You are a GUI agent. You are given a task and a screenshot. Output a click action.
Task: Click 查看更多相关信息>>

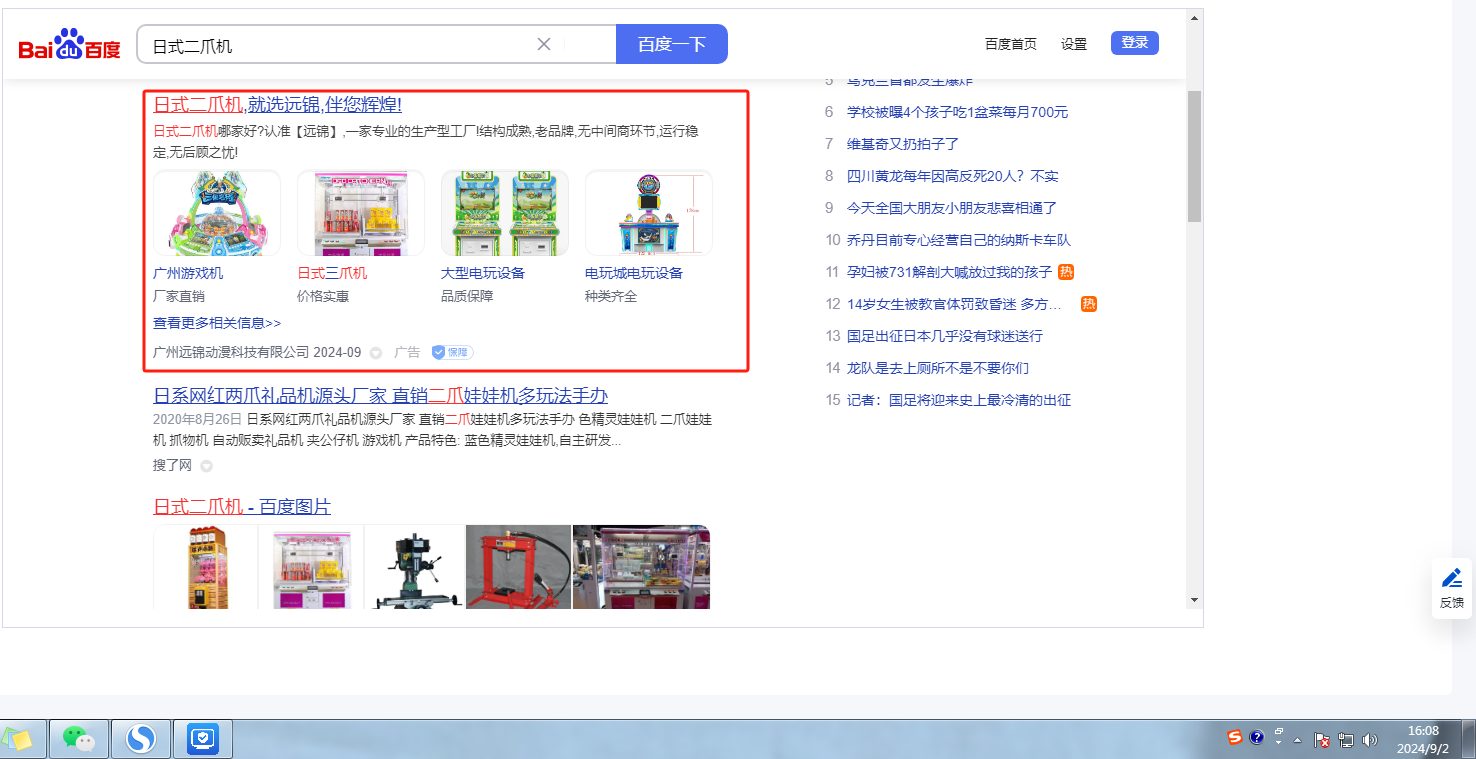tap(217, 323)
